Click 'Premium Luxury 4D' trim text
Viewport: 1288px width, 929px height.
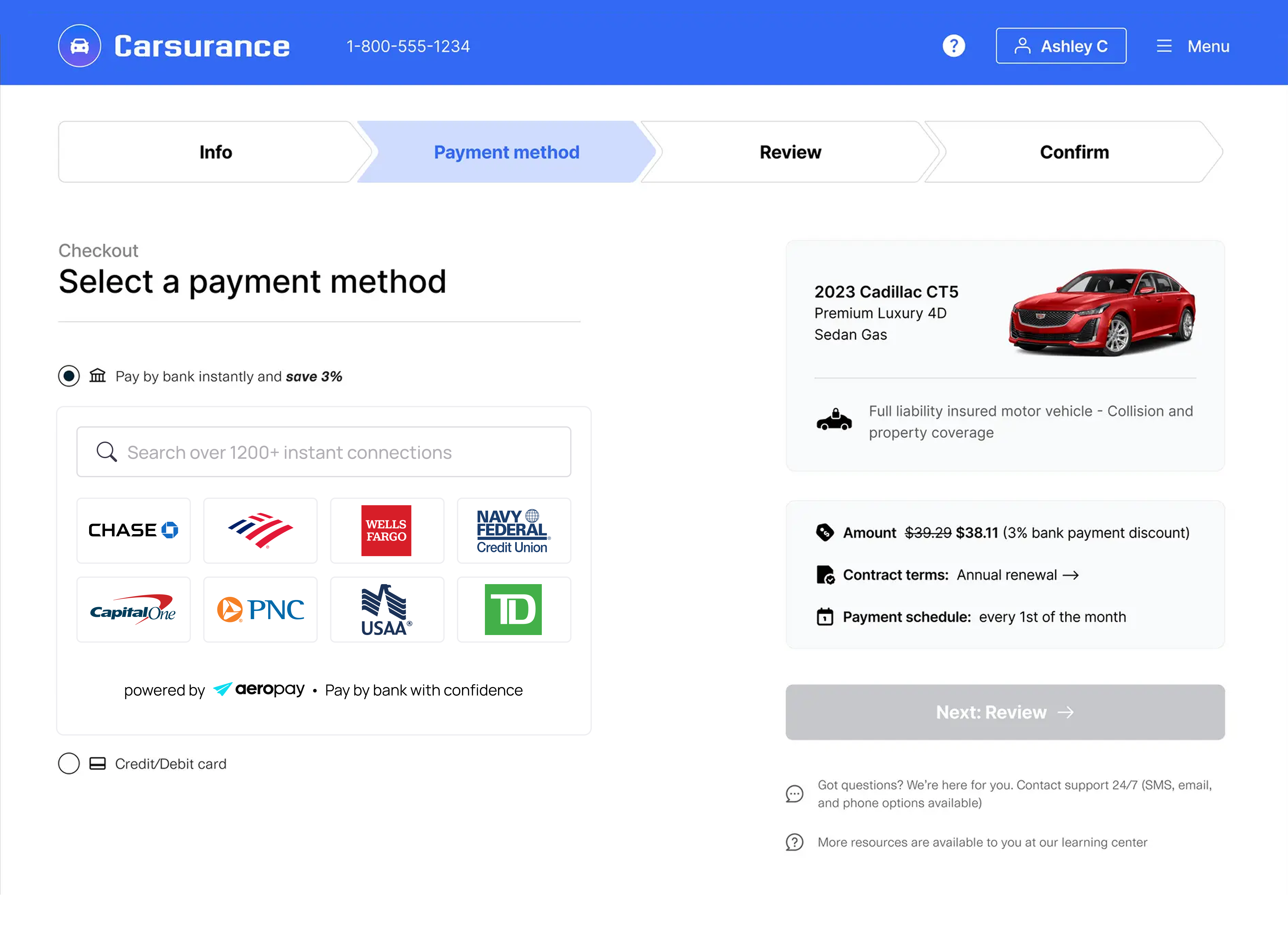[x=880, y=313]
